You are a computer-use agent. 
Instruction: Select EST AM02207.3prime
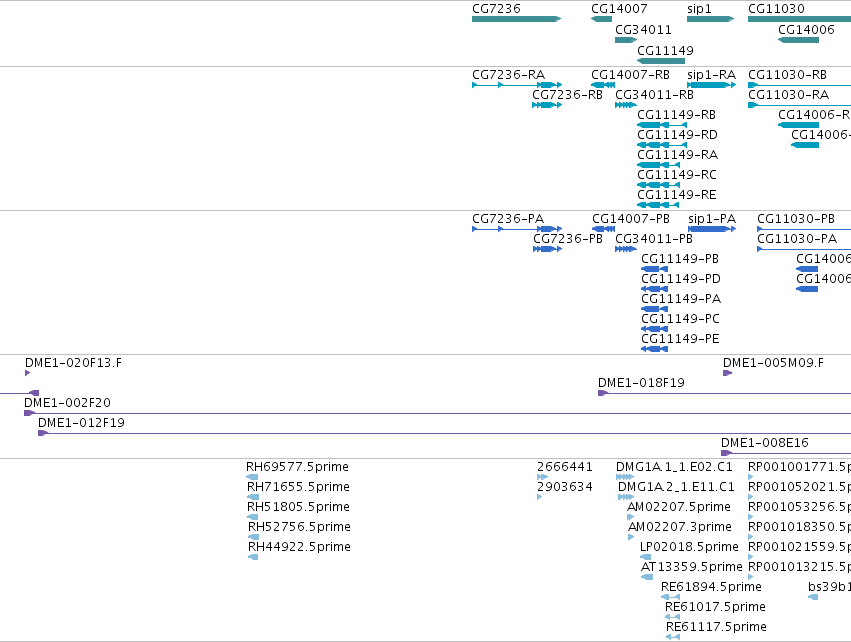[631, 537]
